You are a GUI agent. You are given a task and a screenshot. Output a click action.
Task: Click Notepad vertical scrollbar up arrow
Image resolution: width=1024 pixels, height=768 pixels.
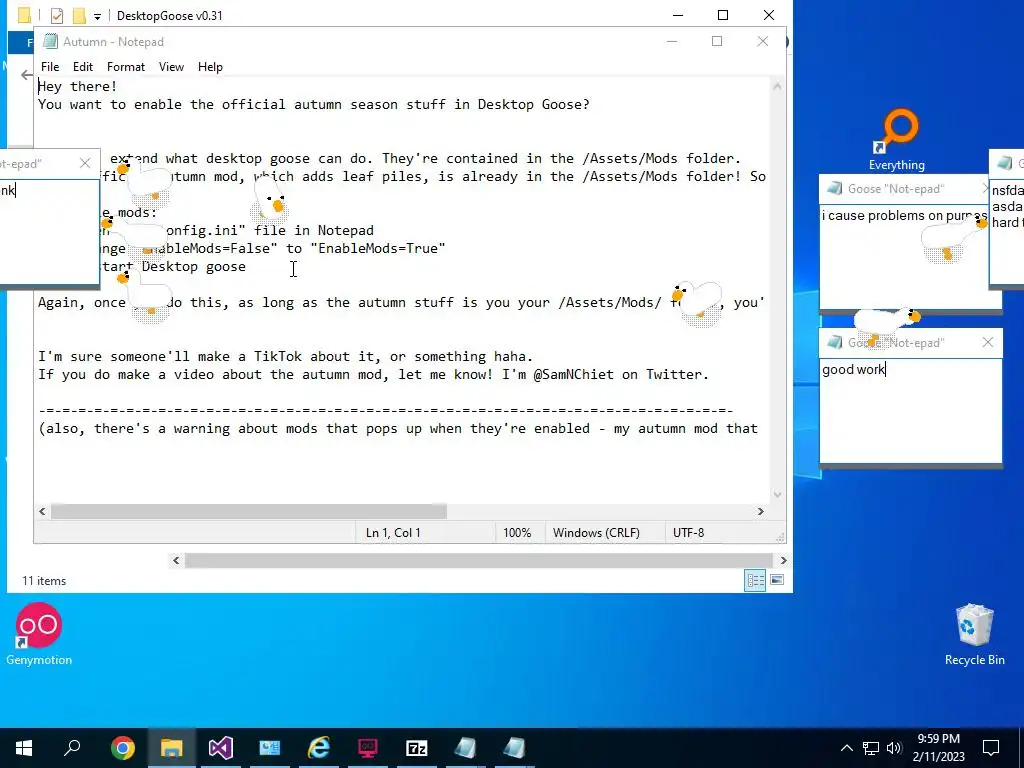(x=777, y=86)
